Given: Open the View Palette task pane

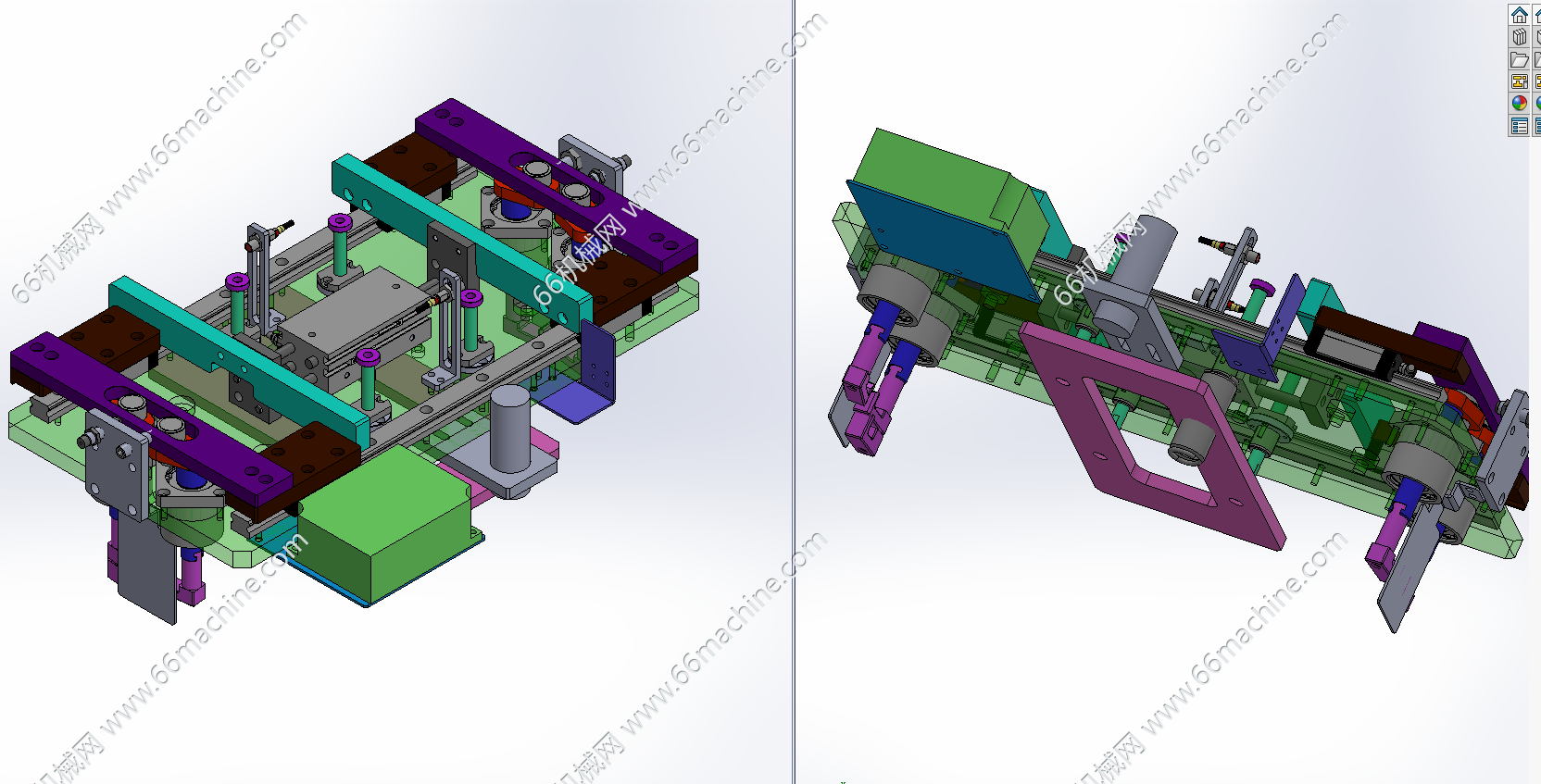Looking at the screenshot, I should (1520, 81).
